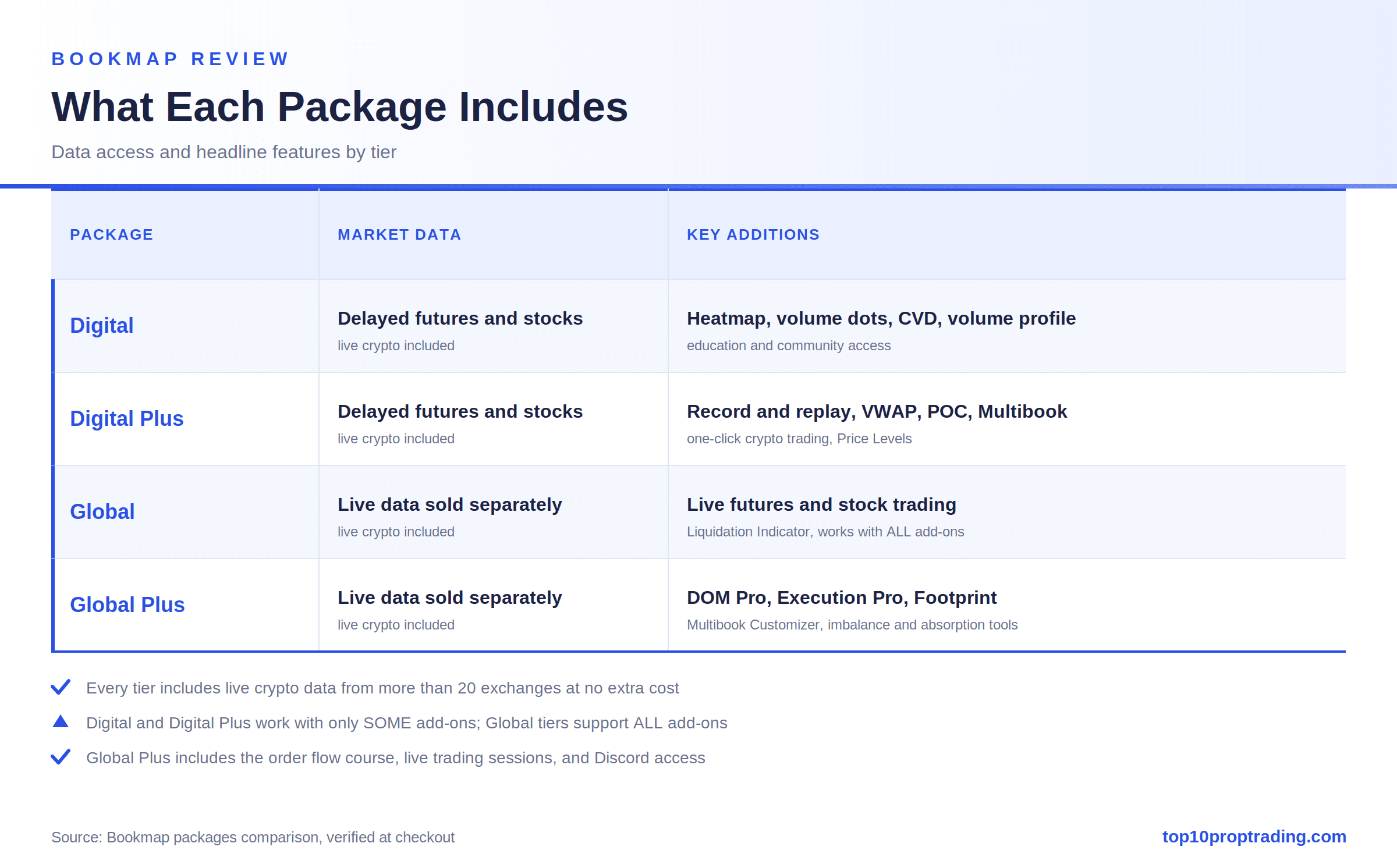
Task: Click the note about order flow course and Discord
Action: [x=395, y=757]
